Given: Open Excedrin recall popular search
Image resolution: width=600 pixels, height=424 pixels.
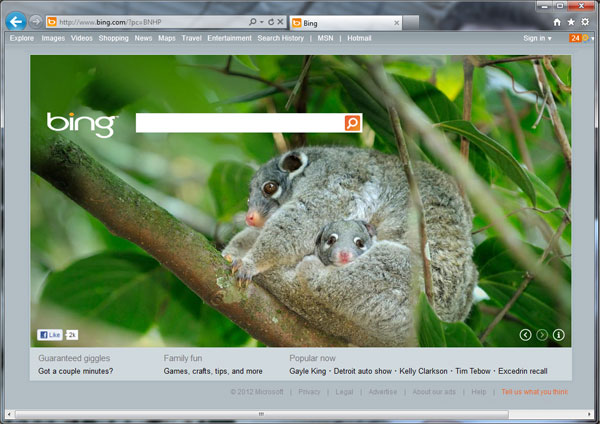Looking at the screenshot, I should tap(523, 371).
